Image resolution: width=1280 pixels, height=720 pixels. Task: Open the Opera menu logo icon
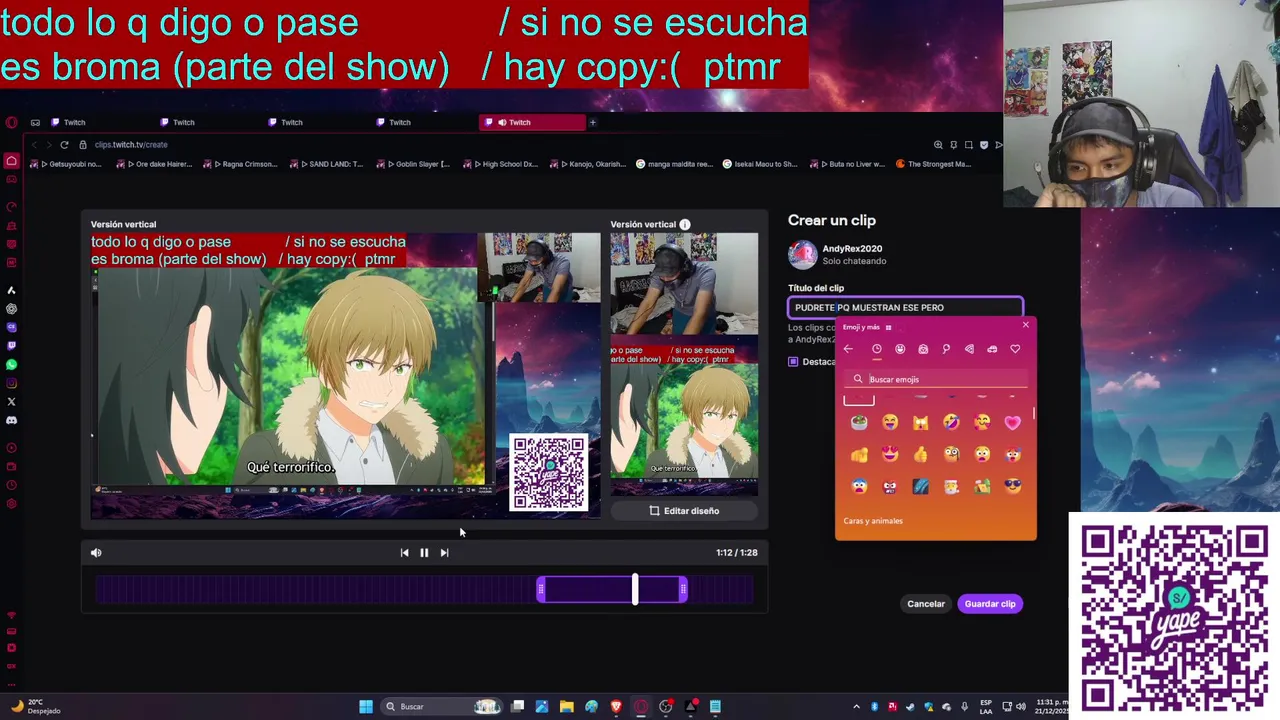[11, 122]
